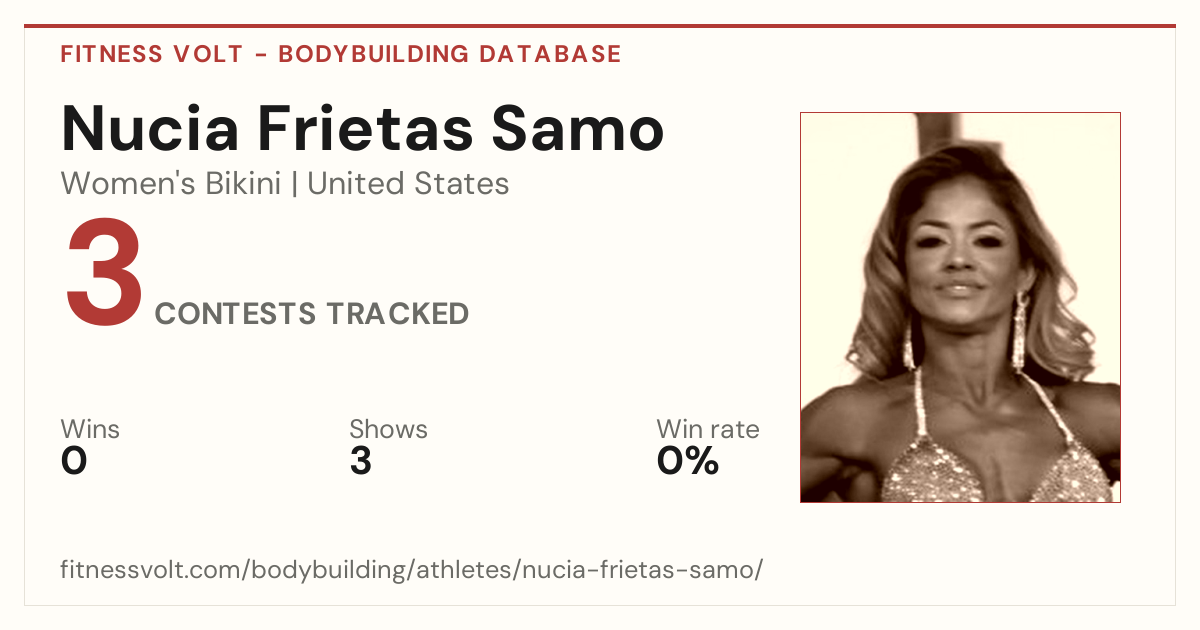Click the Fitness Volt Bodybuilding Database header
This screenshot has height=630, width=1200.
[x=341, y=54]
